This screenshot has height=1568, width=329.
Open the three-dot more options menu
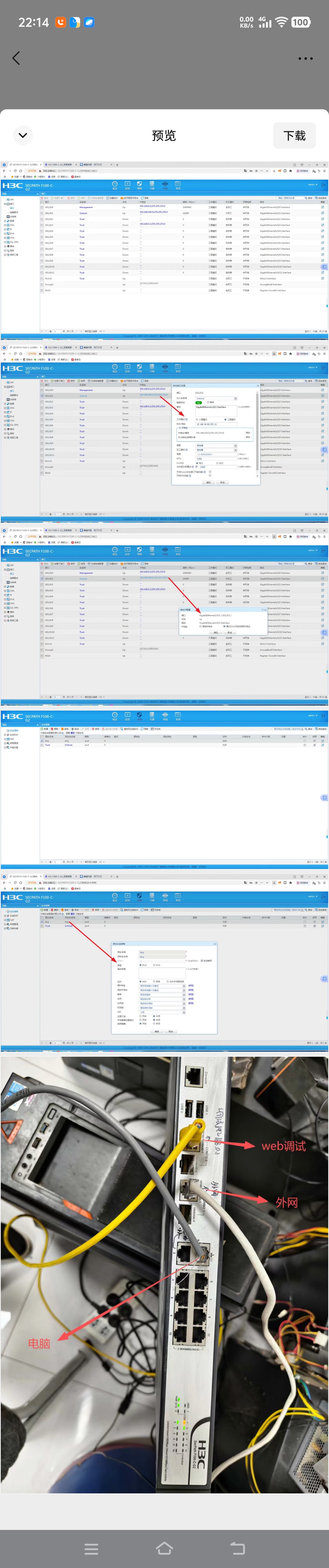coord(305,58)
